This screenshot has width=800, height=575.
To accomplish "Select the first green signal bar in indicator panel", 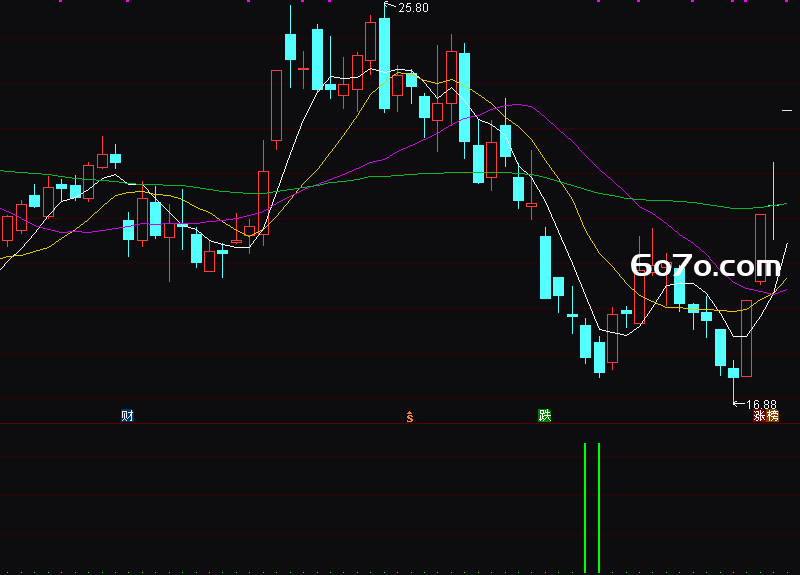I will pyautogui.click(x=585, y=508).
